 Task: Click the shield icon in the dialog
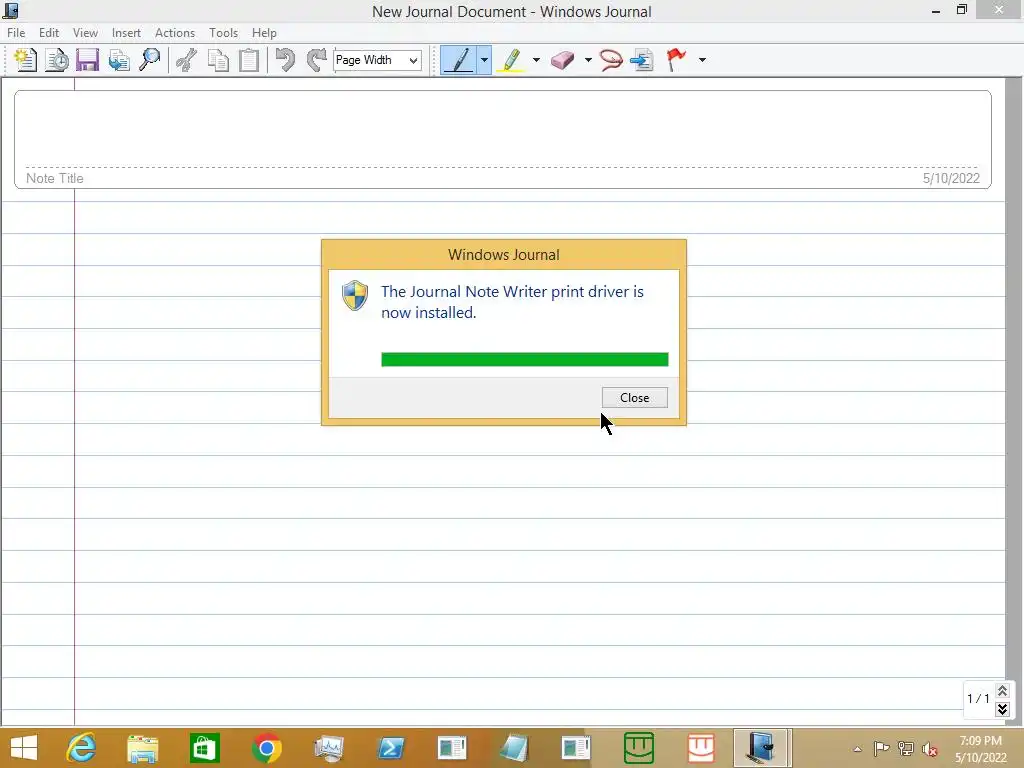pos(355,296)
